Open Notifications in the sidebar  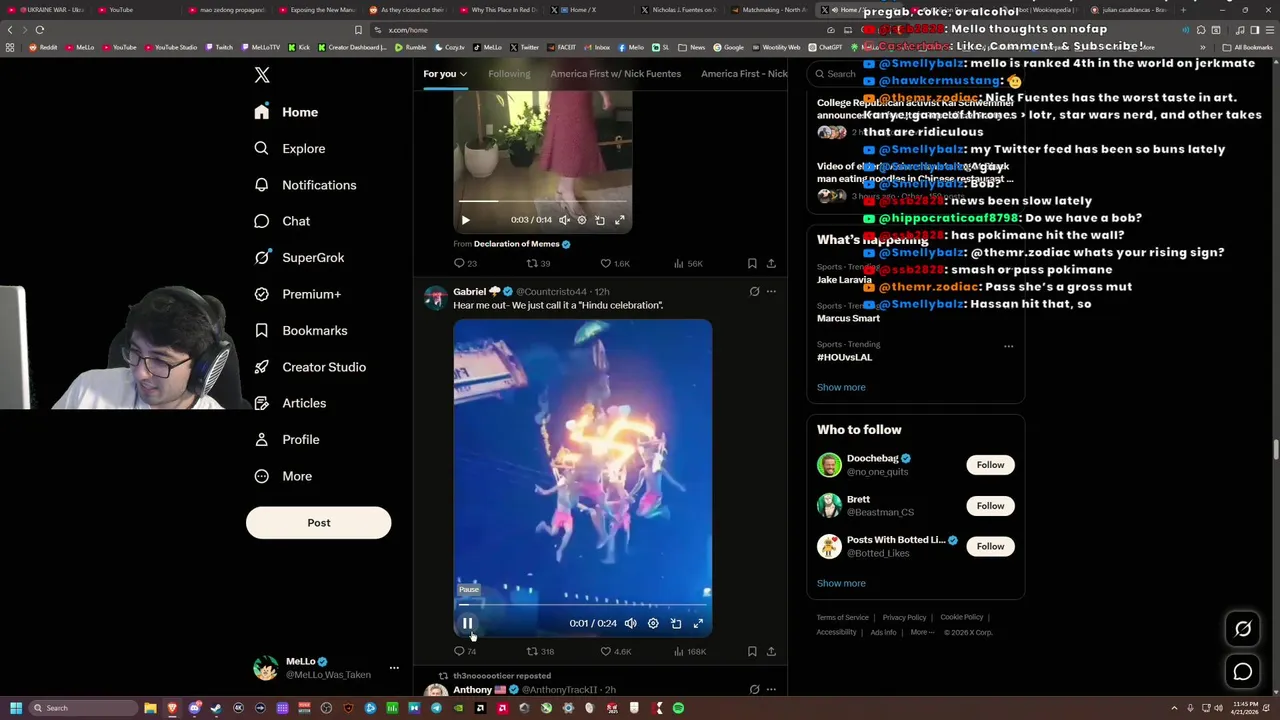pyautogui.click(x=305, y=185)
